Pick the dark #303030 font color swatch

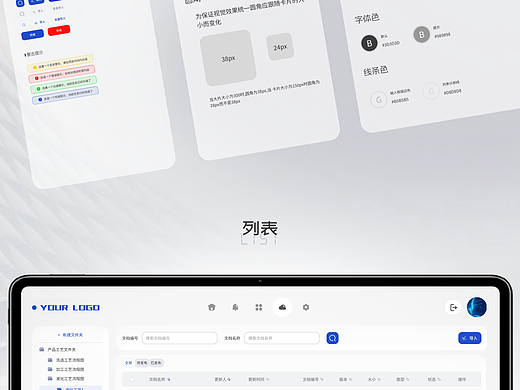point(369,43)
